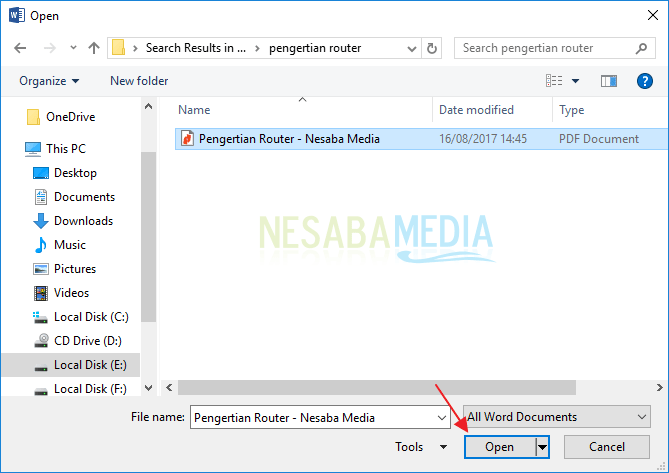Image resolution: width=669 pixels, height=473 pixels.
Task: Click date '16/08/2017 14:45' cell
Action: click(x=483, y=139)
